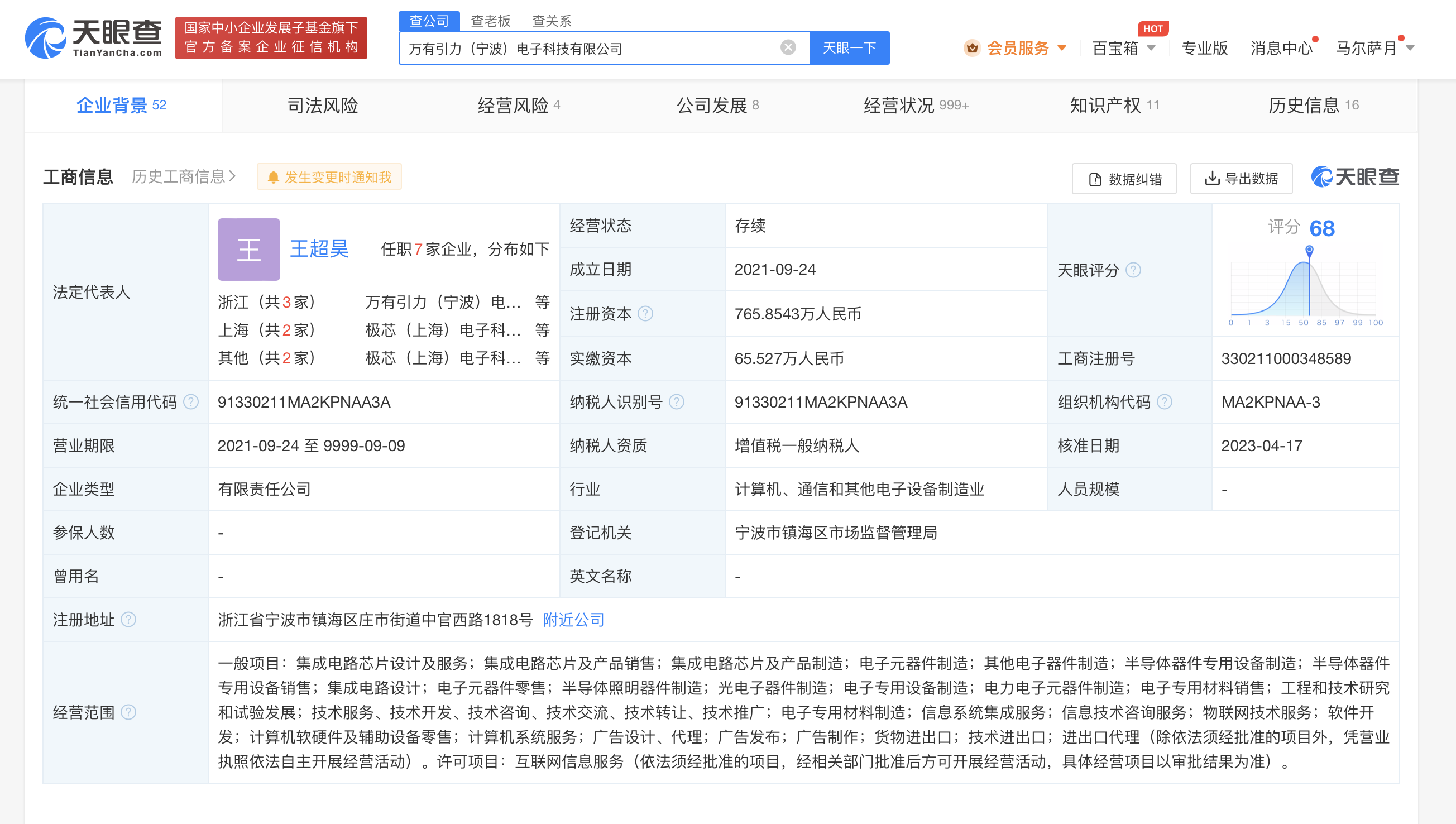Click the Tianyancha logo in header
The height and width of the screenshot is (824, 1456).
(x=93, y=37)
